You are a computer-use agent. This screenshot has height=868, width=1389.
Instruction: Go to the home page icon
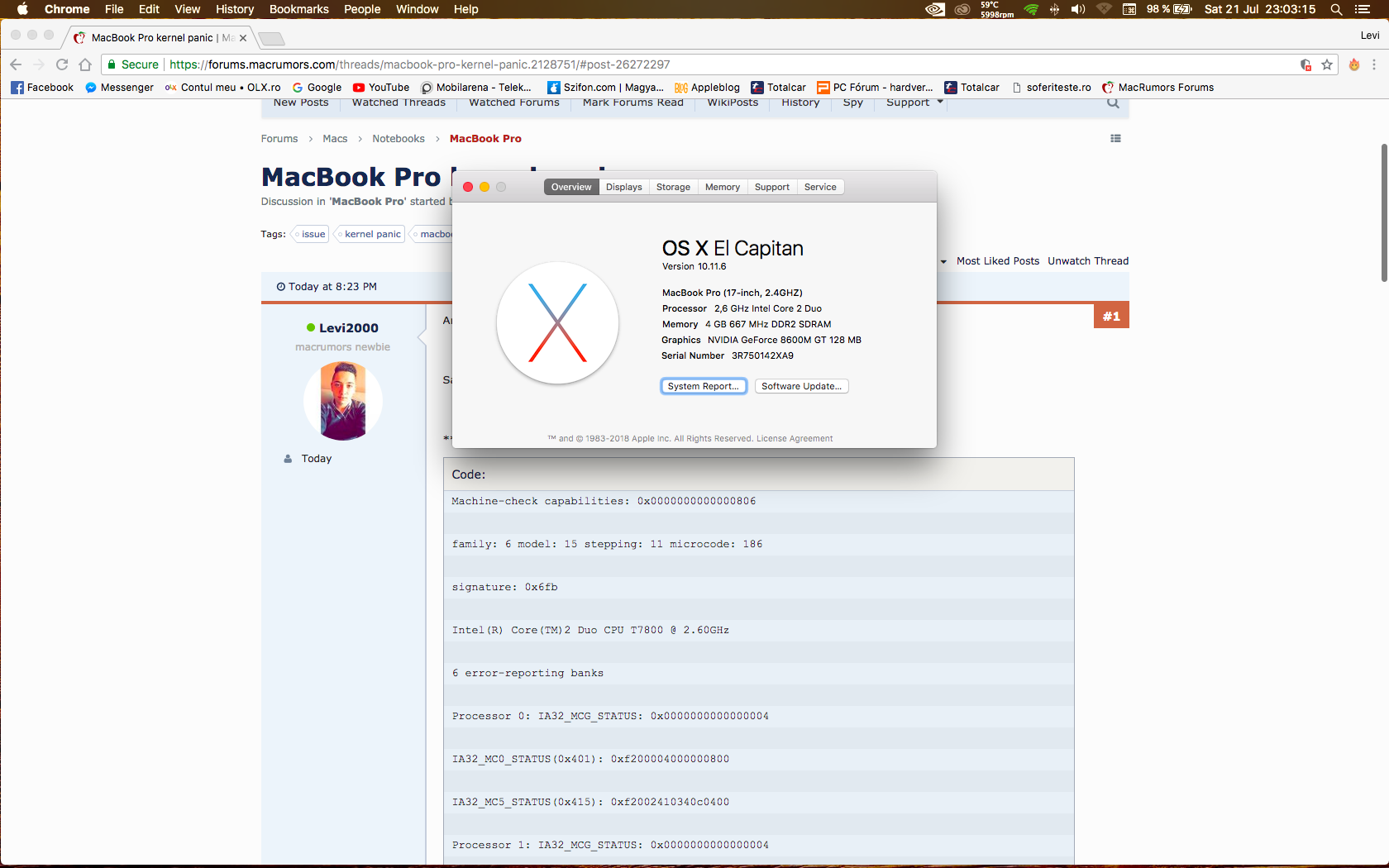click(x=85, y=64)
